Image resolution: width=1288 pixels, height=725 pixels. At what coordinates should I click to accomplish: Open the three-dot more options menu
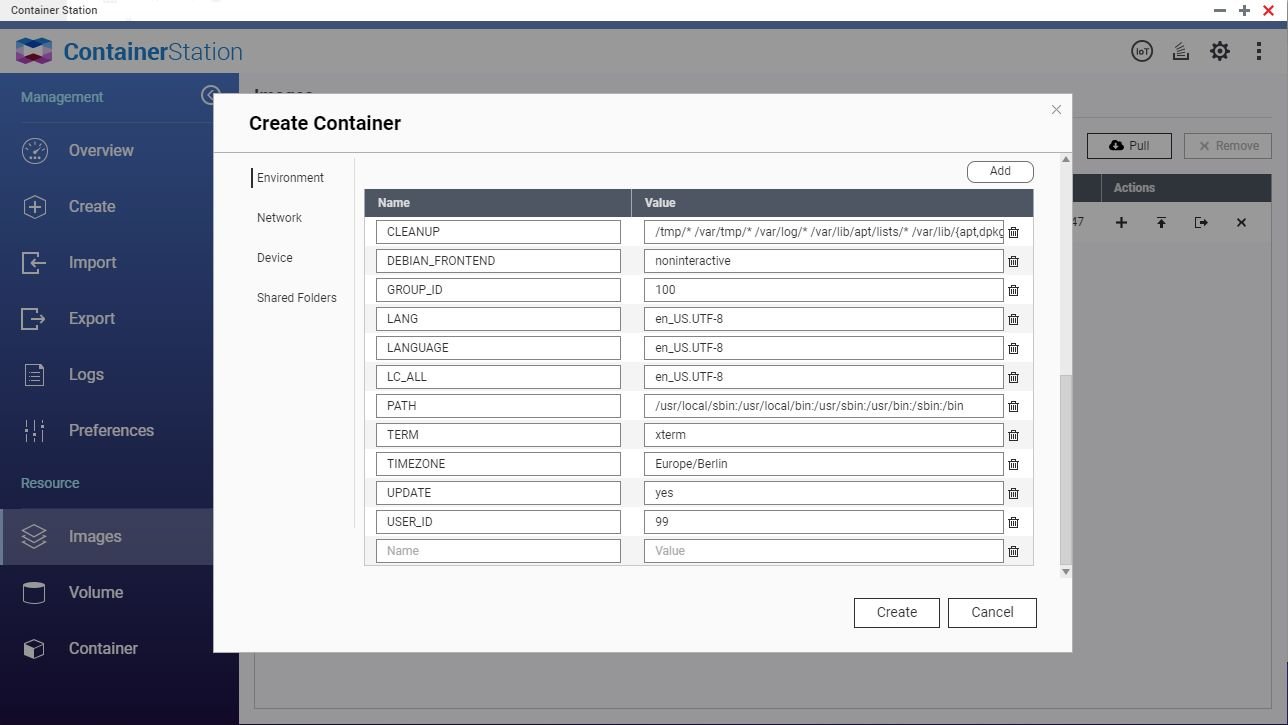coord(1258,51)
